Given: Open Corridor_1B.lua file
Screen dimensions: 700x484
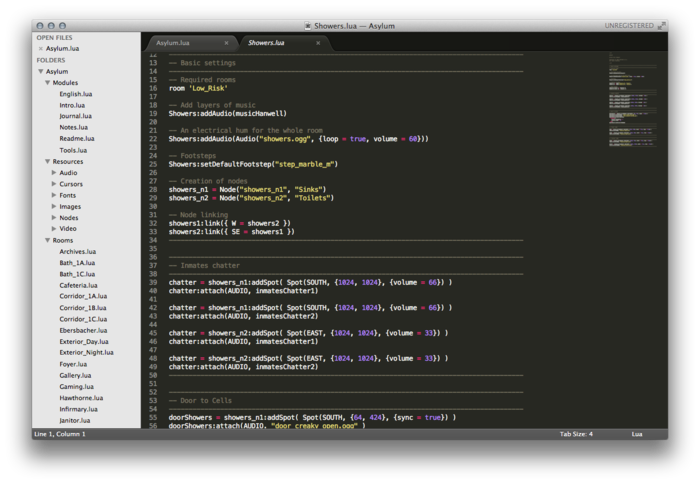Looking at the screenshot, I should pos(83,308).
